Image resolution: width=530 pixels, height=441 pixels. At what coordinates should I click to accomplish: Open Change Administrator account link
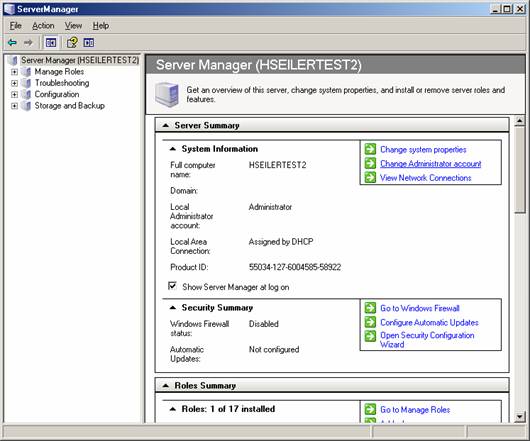point(431,164)
